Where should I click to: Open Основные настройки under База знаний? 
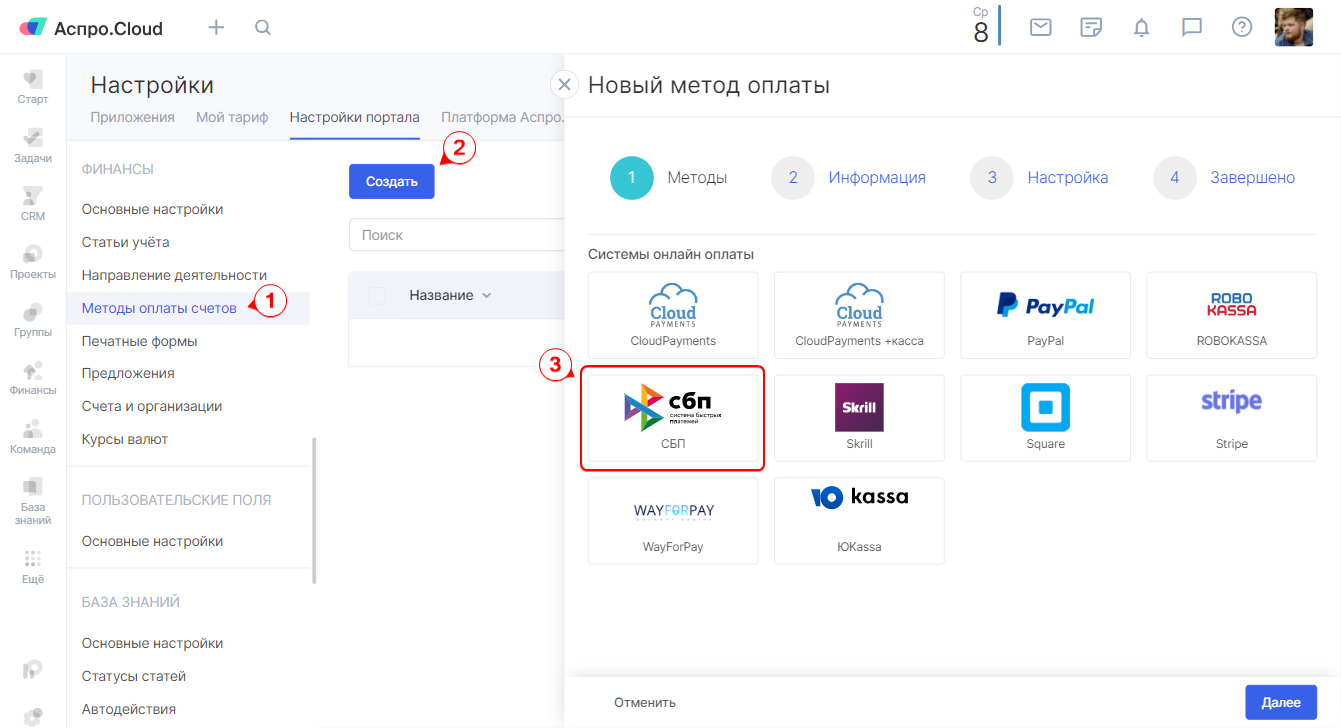[152, 643]
